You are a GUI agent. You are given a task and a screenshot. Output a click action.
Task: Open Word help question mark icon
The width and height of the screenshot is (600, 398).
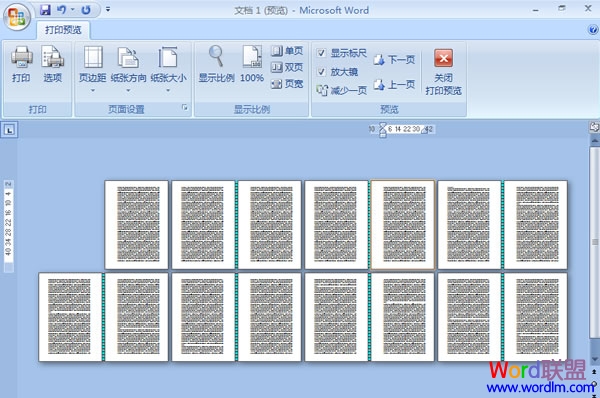(593, 30)
